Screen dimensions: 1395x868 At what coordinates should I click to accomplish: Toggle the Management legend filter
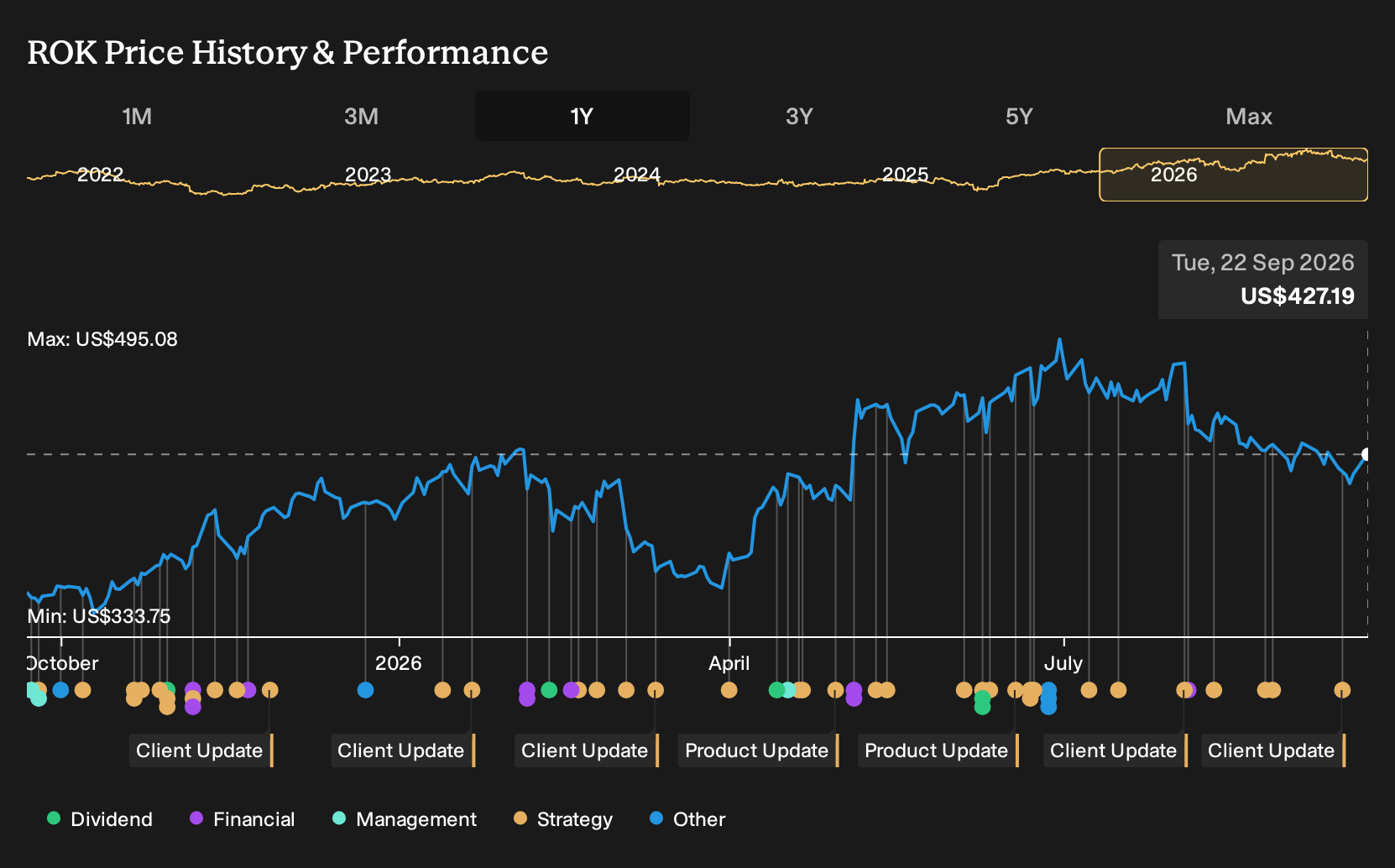(x=405, y=819)
